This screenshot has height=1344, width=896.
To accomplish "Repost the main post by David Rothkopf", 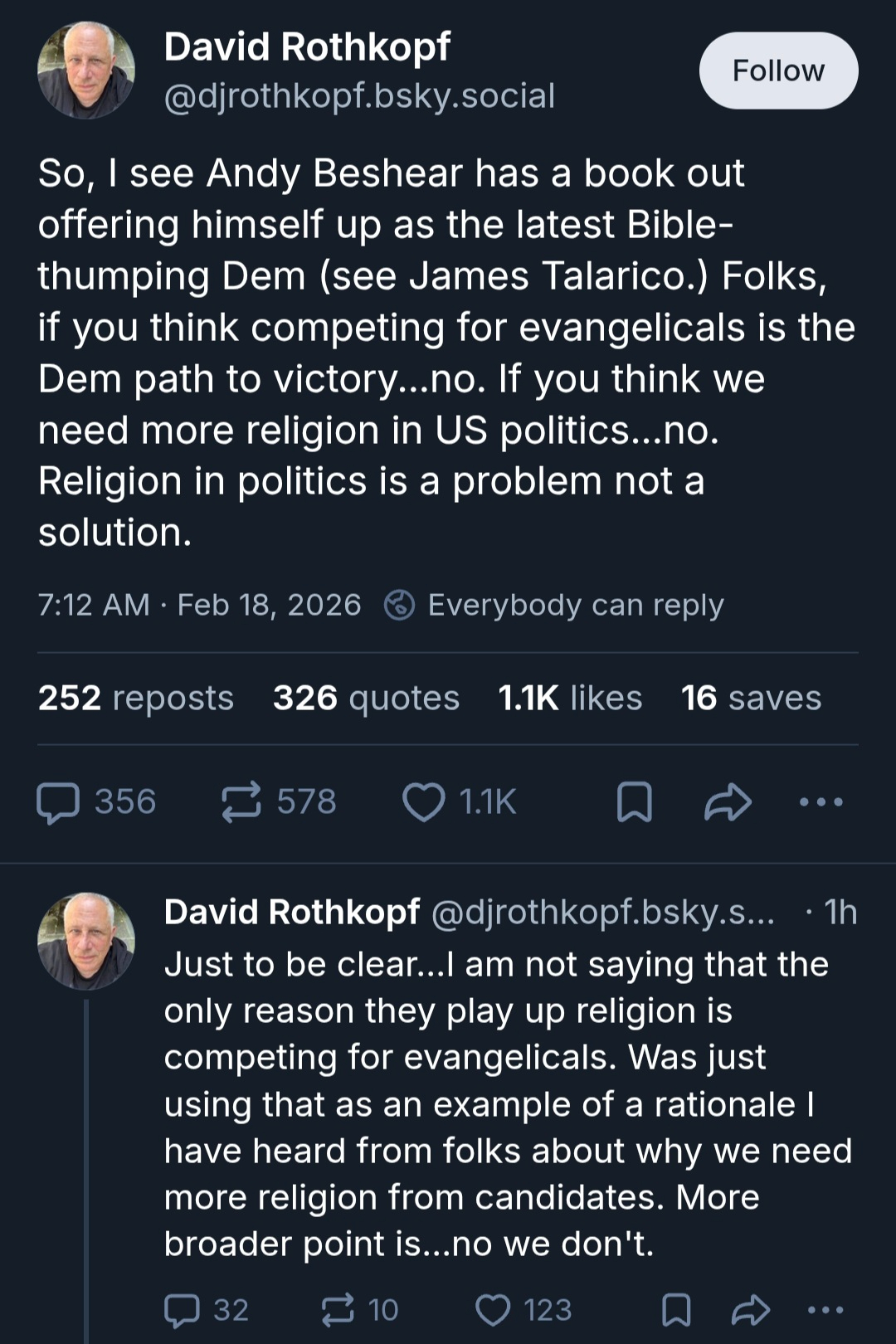I will [241, 802].
